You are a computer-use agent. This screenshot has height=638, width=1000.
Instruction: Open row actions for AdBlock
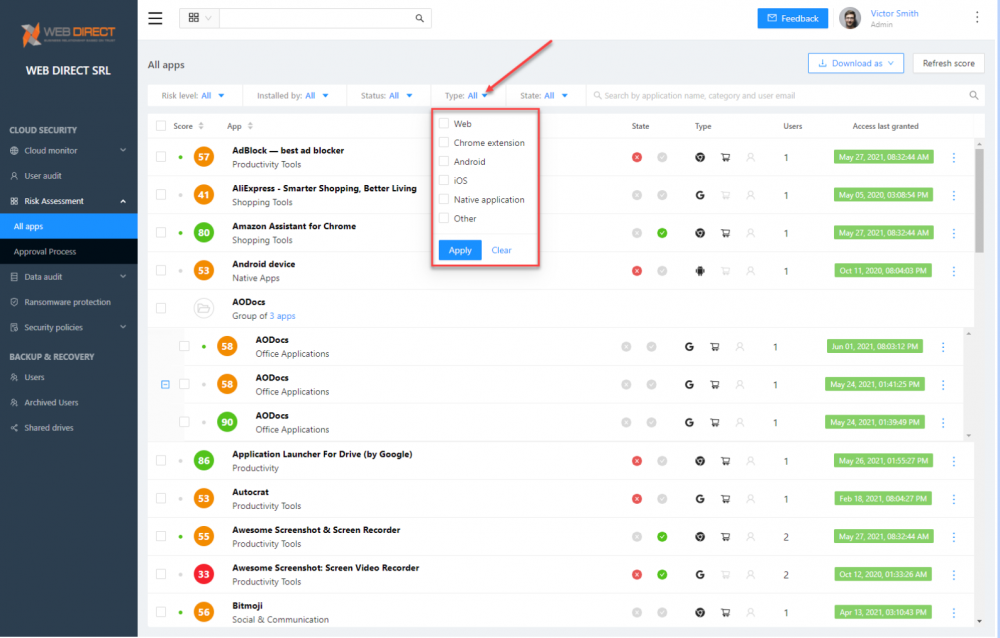click(954, 157)
